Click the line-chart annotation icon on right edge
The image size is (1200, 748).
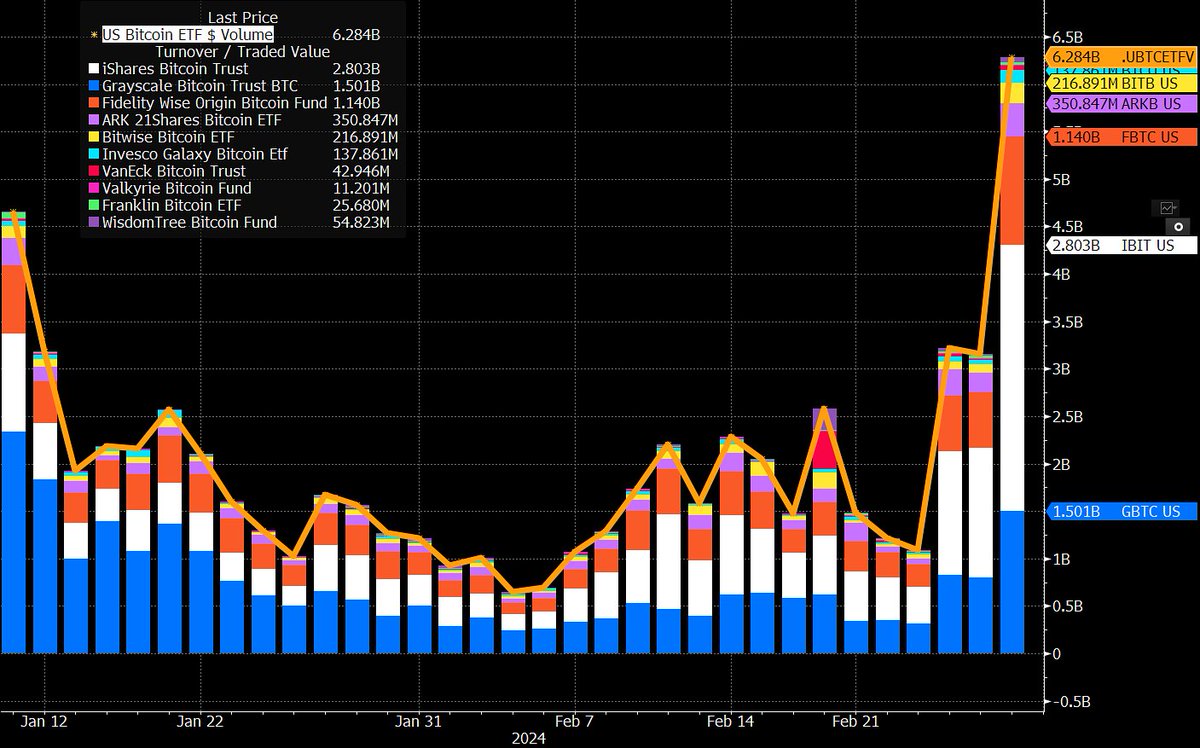[1167, 208]
